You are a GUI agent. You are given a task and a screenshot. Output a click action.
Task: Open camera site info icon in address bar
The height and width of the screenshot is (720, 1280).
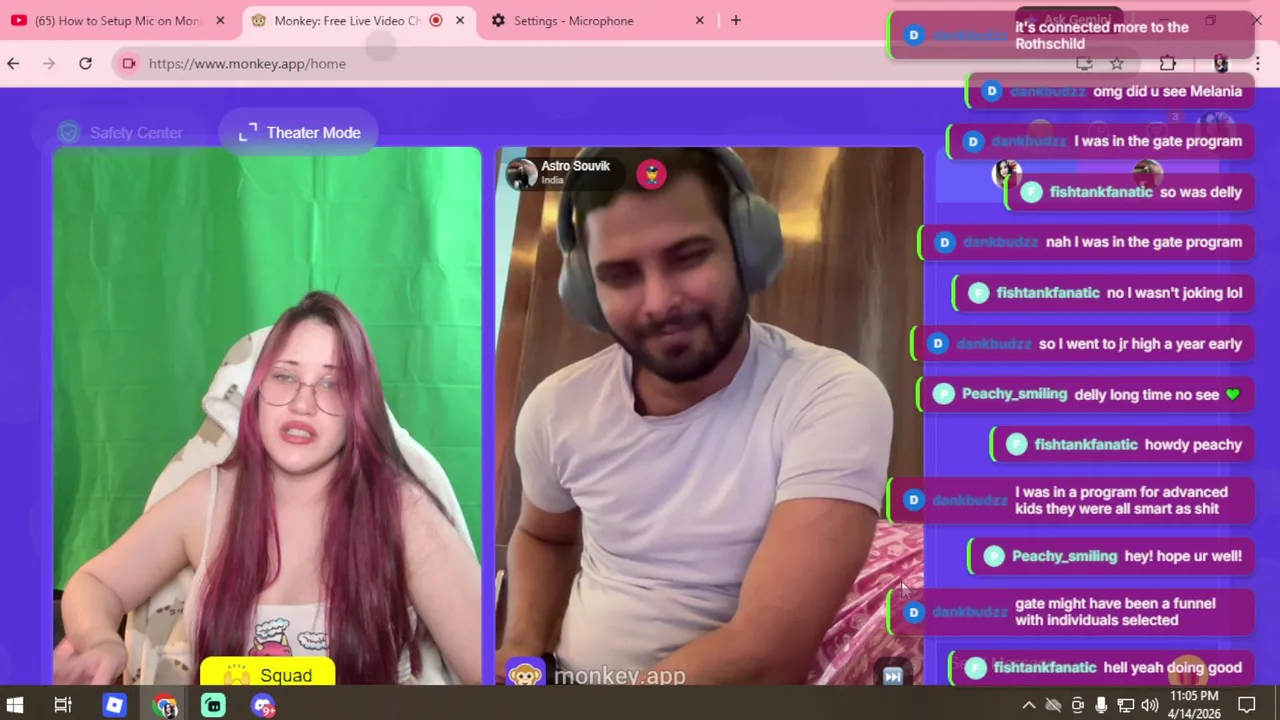[x=129, y=63]
